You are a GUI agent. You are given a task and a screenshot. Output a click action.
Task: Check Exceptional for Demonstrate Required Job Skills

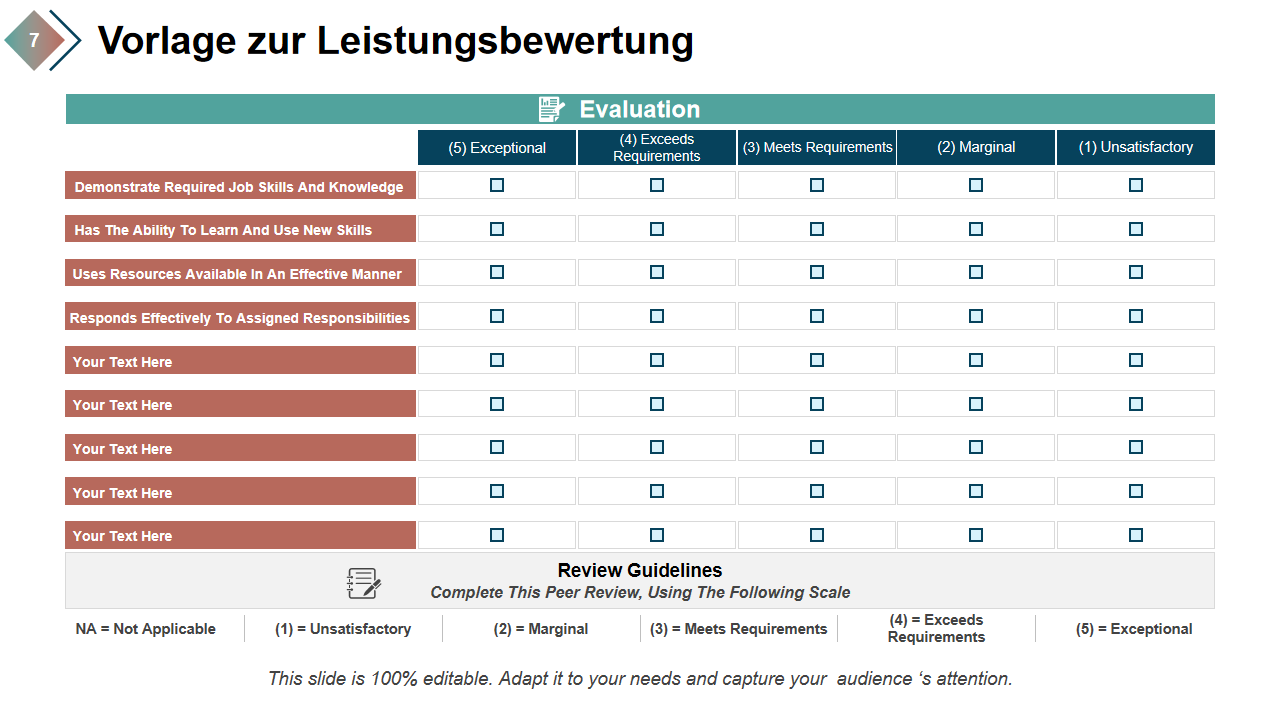click(497, 185)
